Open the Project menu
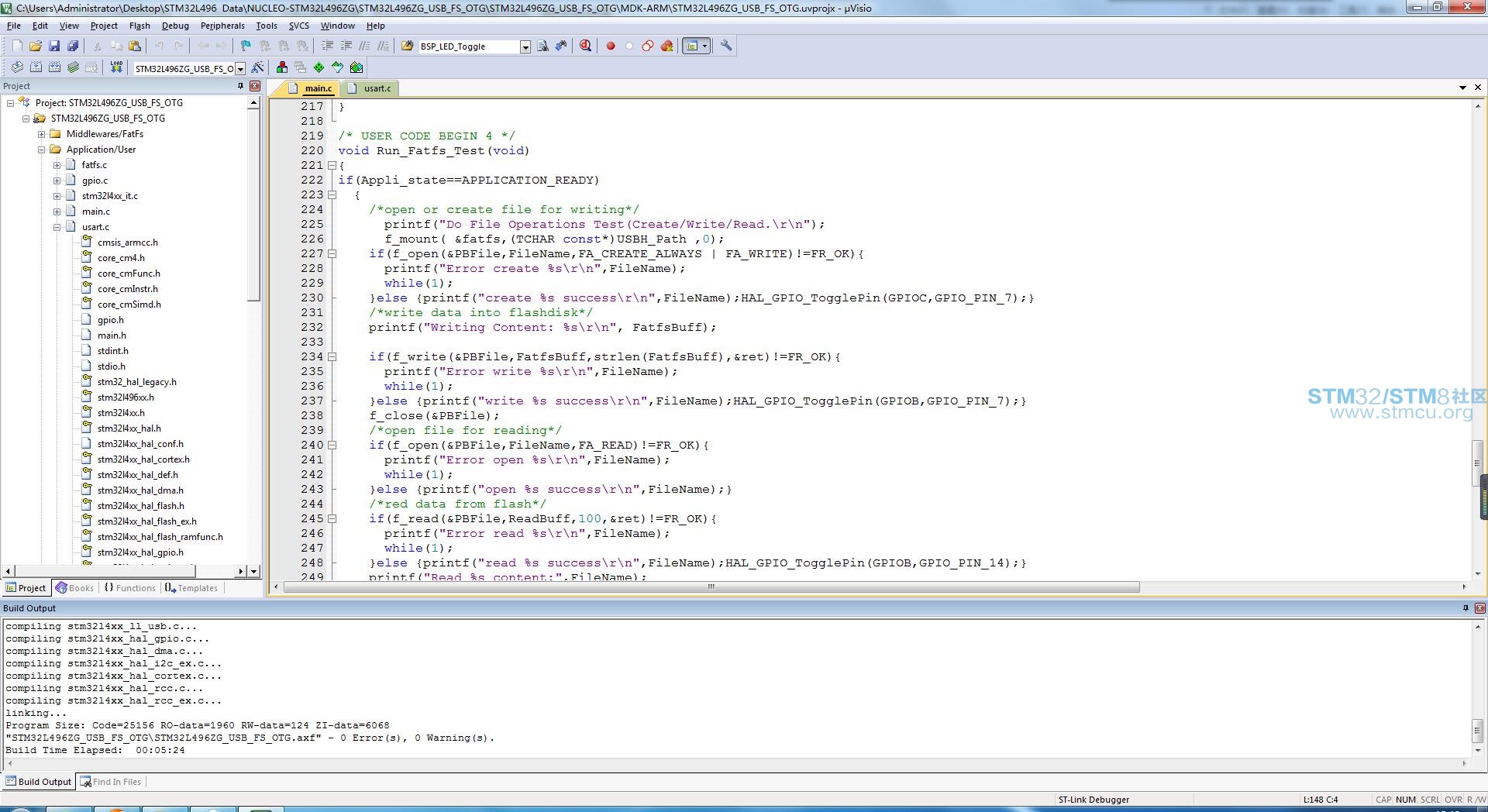Viewport: 1488px width, 812px height. [x=104, y=26]
